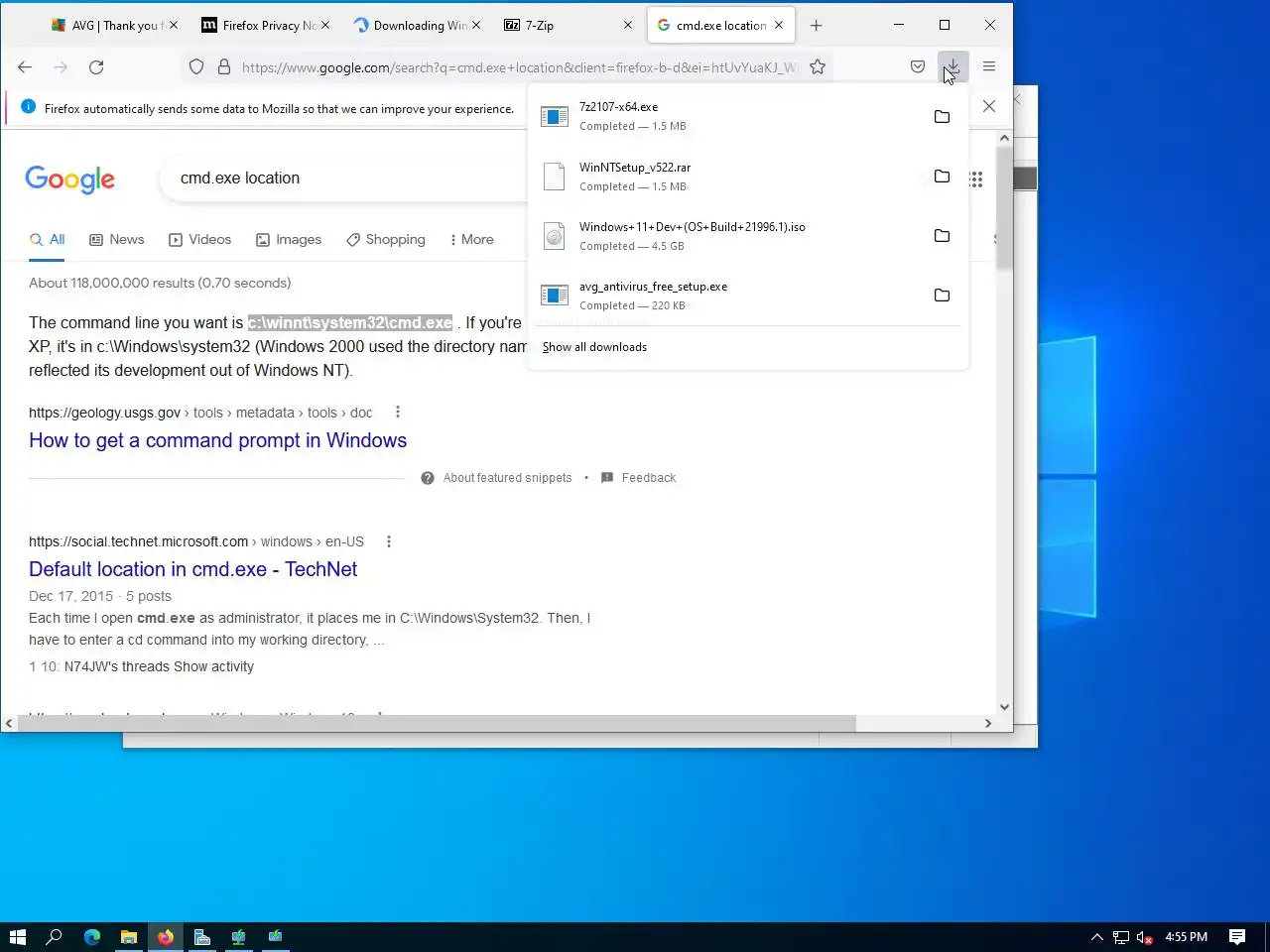Viewport: 1270px width, 952px height.
Task: Open File Explorer from the taskbar
Action: click(x=129, y=936)
